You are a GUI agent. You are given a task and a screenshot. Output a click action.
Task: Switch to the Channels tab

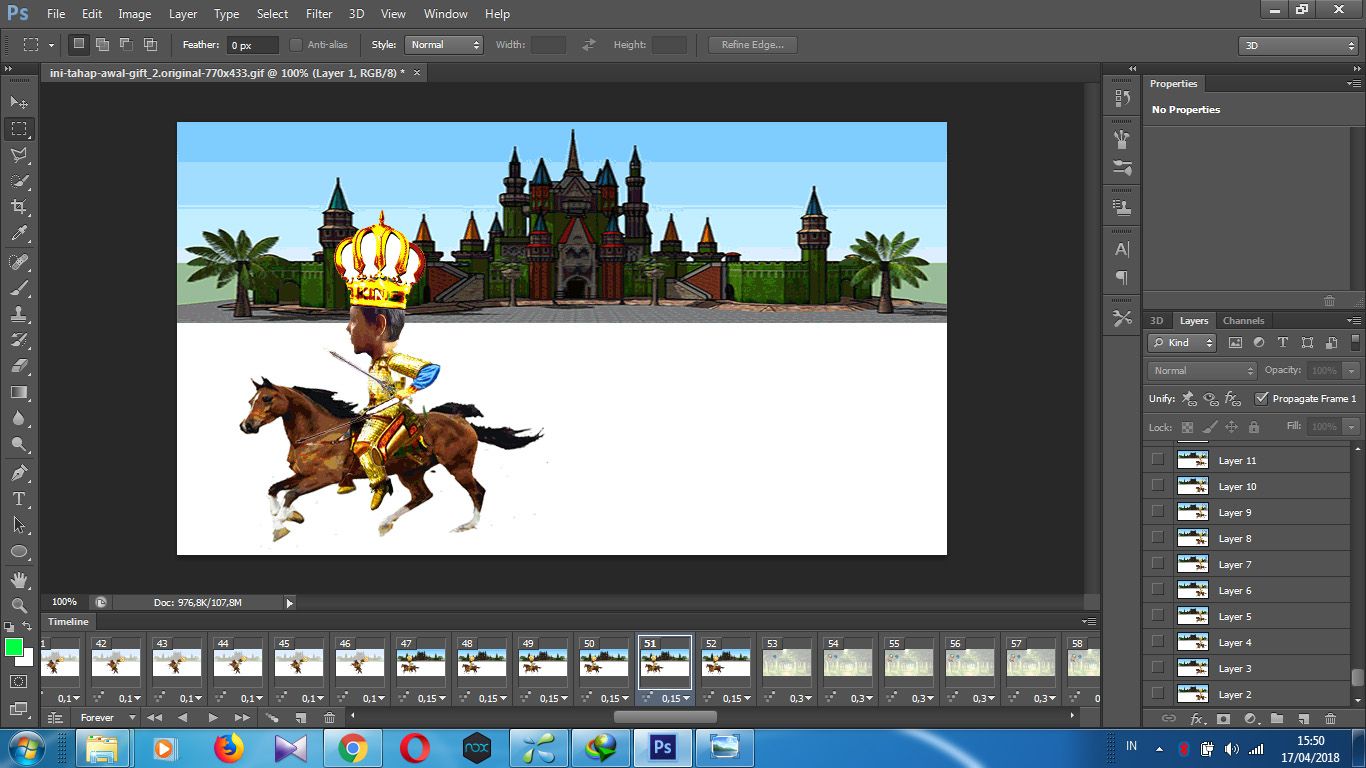pyautogui.click(x=1243, y=321)
